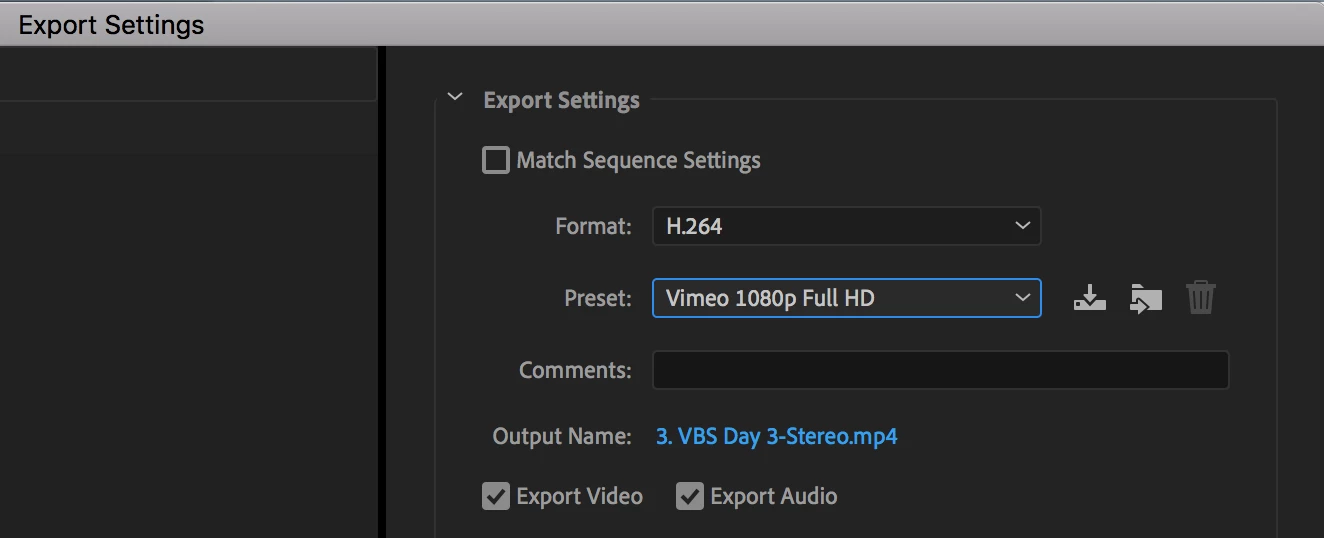Collapse the Export Settings section chevron
The height and width of the screenshot is (538, 1324).
tap(456, 98)
